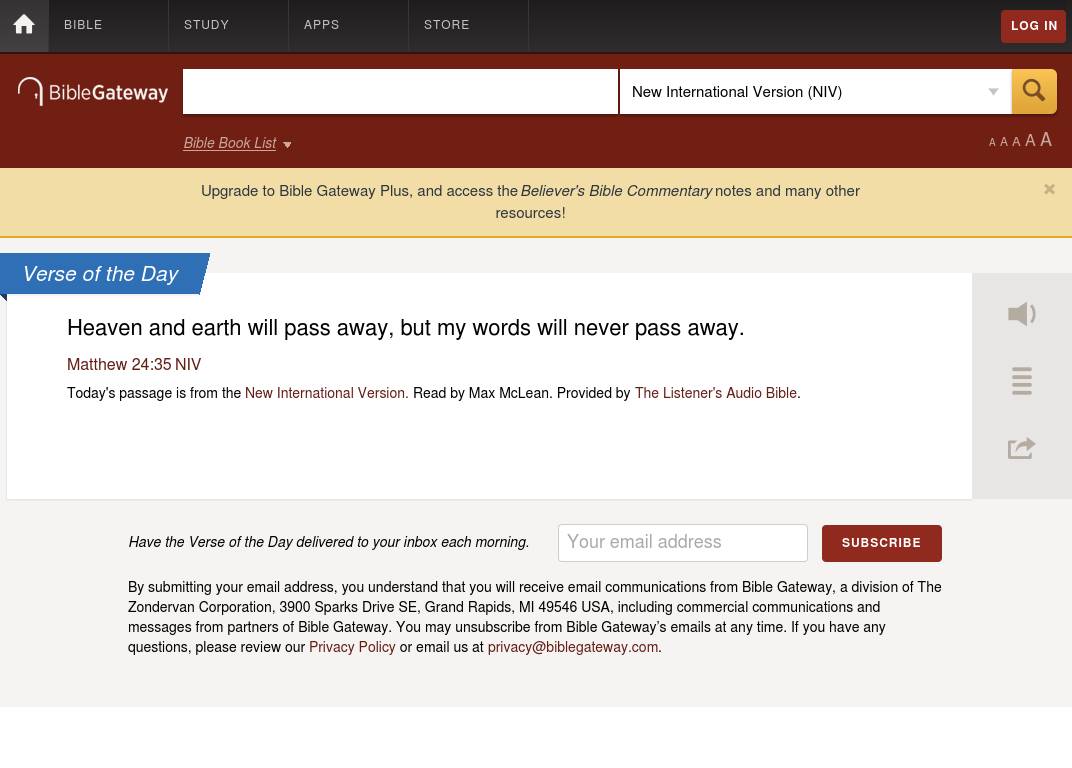Open the Store menu

[x=447, y=26]
